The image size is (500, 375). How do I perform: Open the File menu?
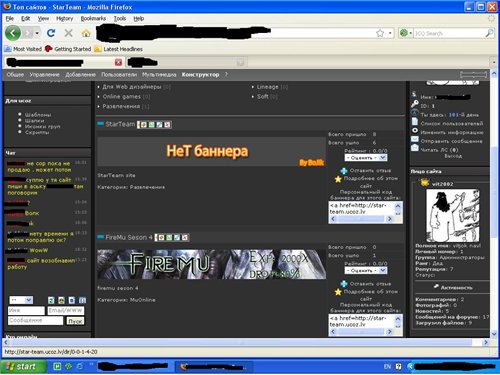pos(10,18)
